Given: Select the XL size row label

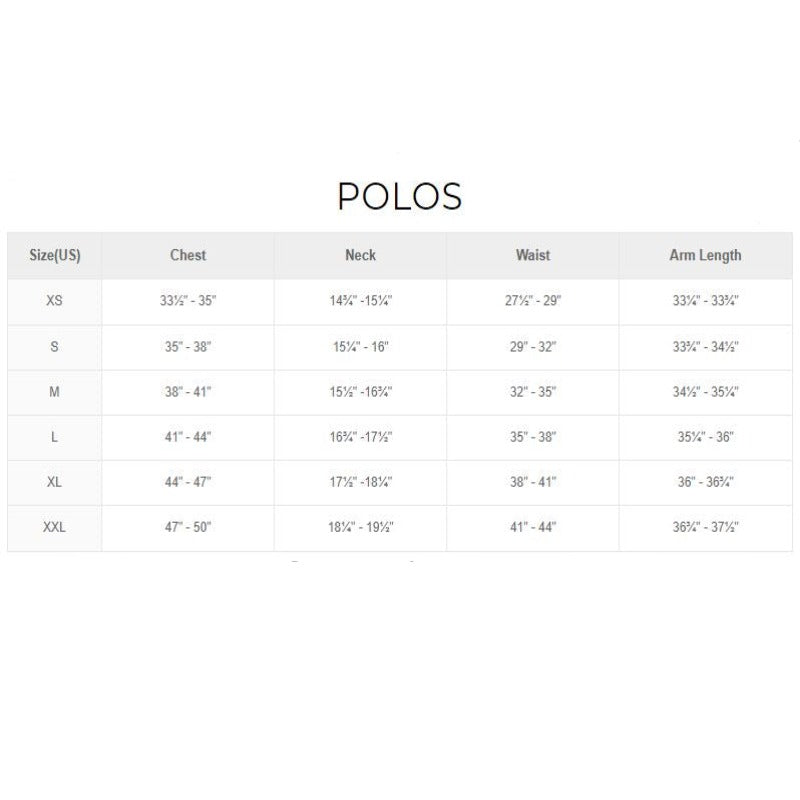Looking at the screenshot, I should [55, 482].
